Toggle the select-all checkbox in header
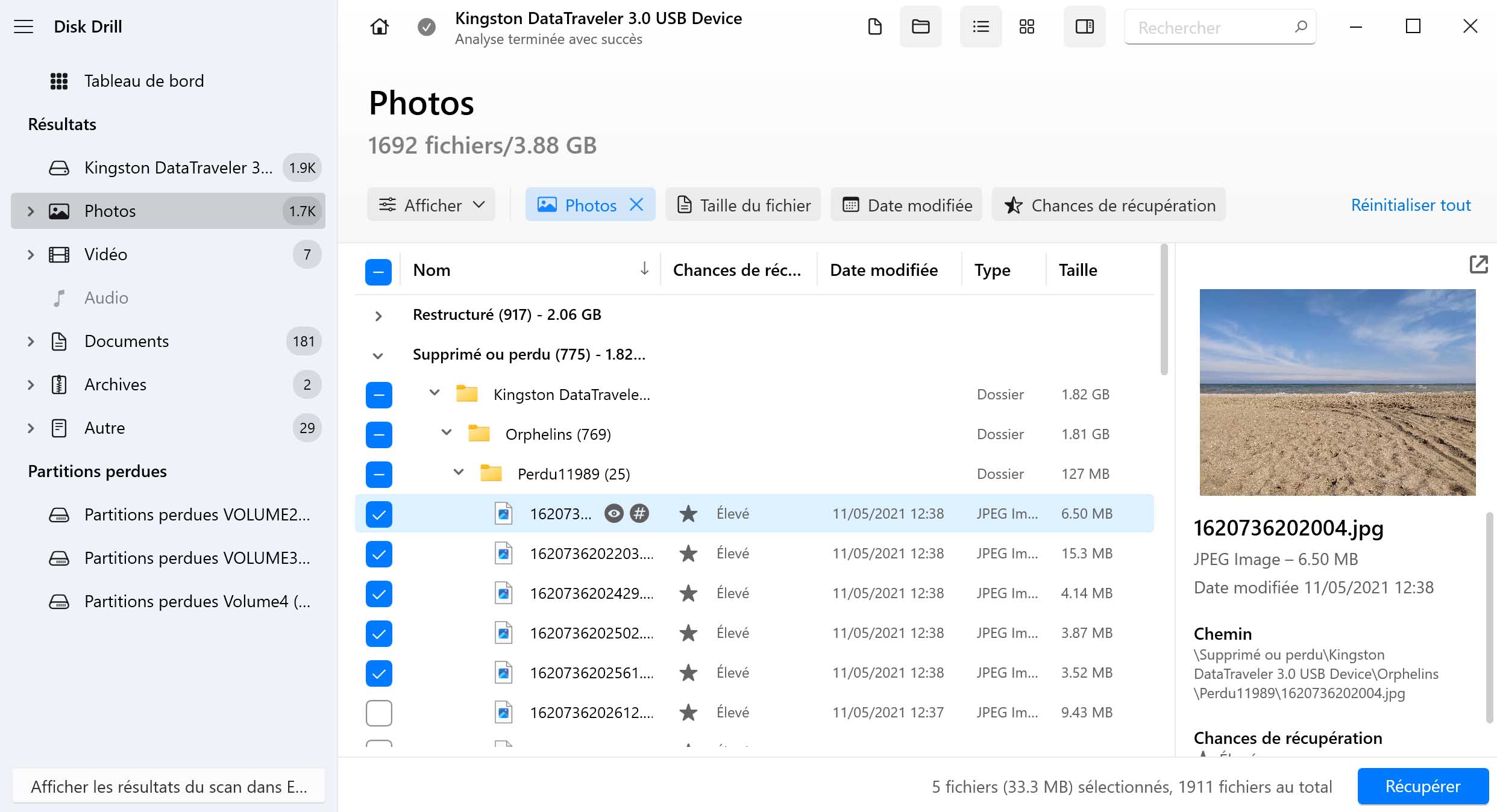The height and width of the screenshot is (812, 1497). pyautogui.click(x=378, y=271)
